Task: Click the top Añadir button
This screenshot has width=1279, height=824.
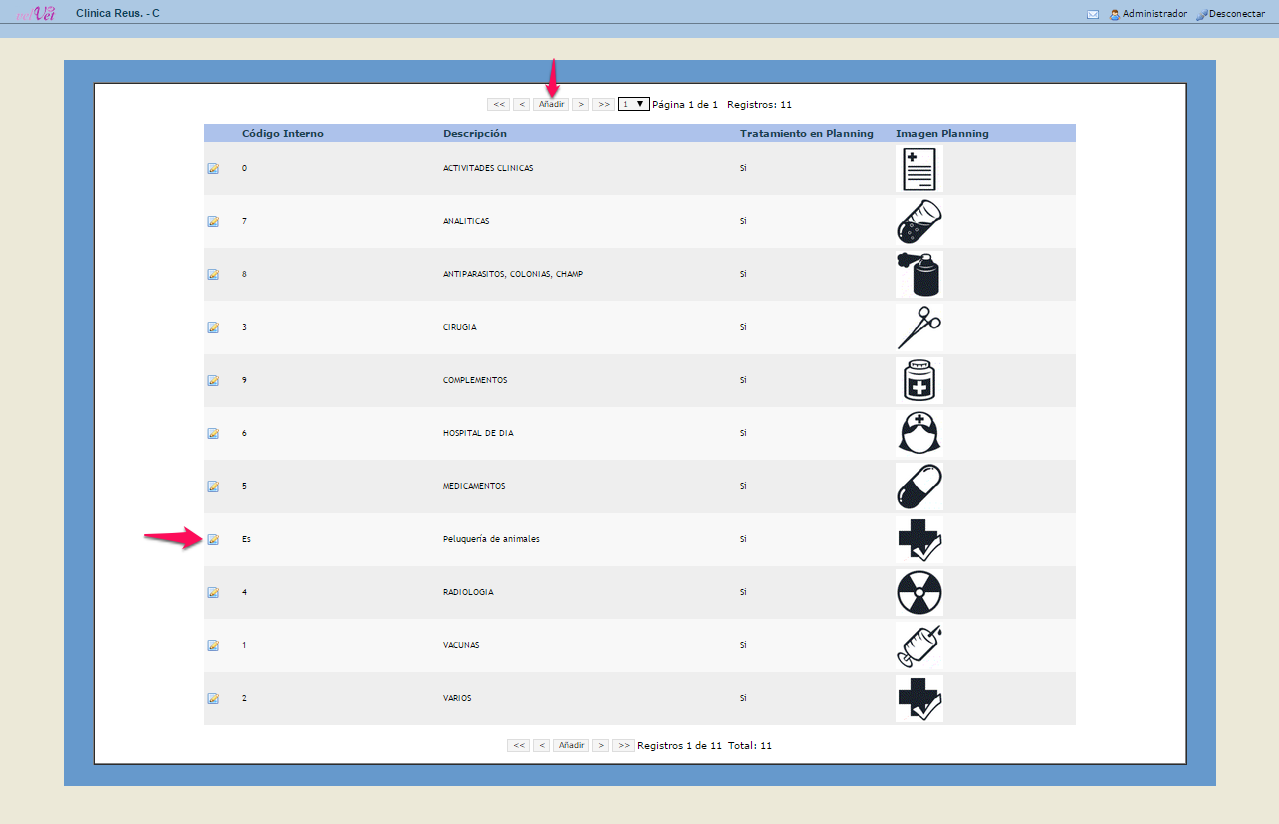Action: [x=551, y=104]
